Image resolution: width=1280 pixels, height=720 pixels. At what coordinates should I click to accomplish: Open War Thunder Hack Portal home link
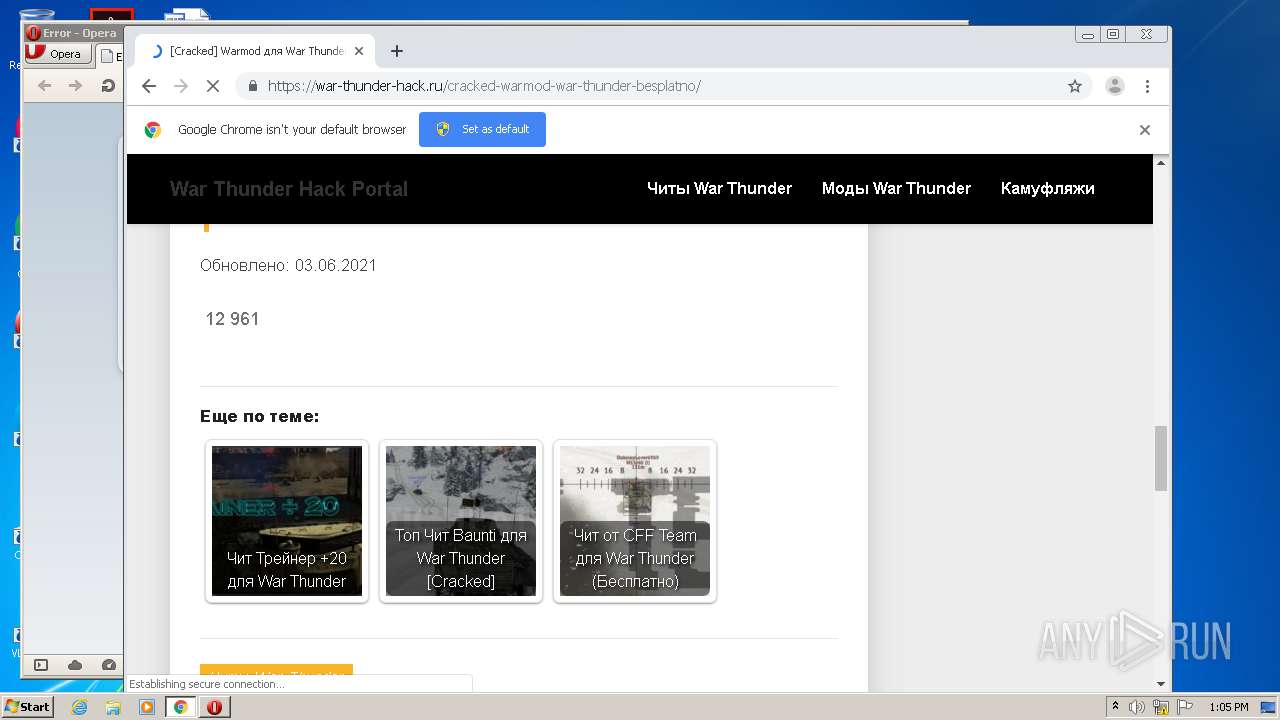289,189
